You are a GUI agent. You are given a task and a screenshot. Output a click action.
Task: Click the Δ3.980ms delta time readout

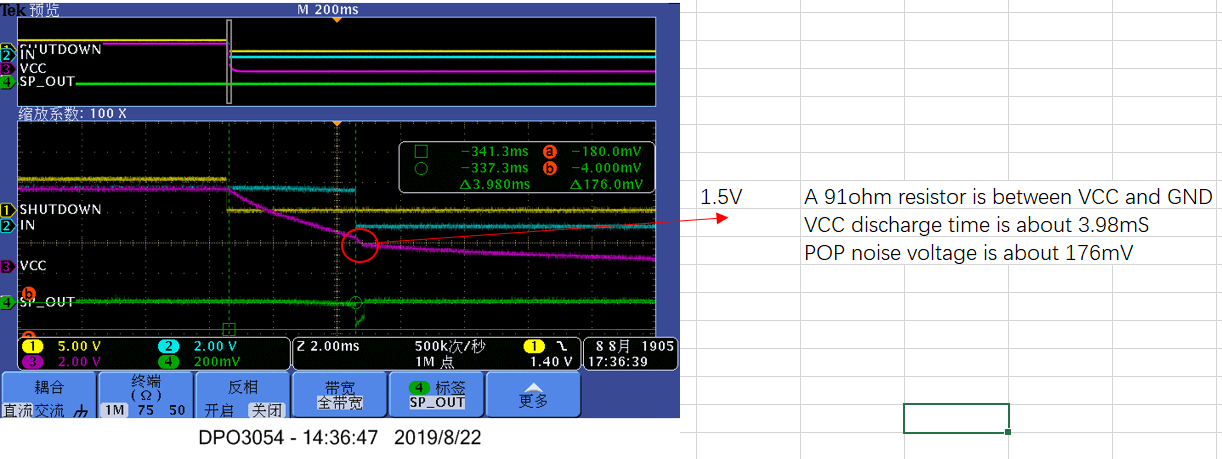click(x=493, y=184)
